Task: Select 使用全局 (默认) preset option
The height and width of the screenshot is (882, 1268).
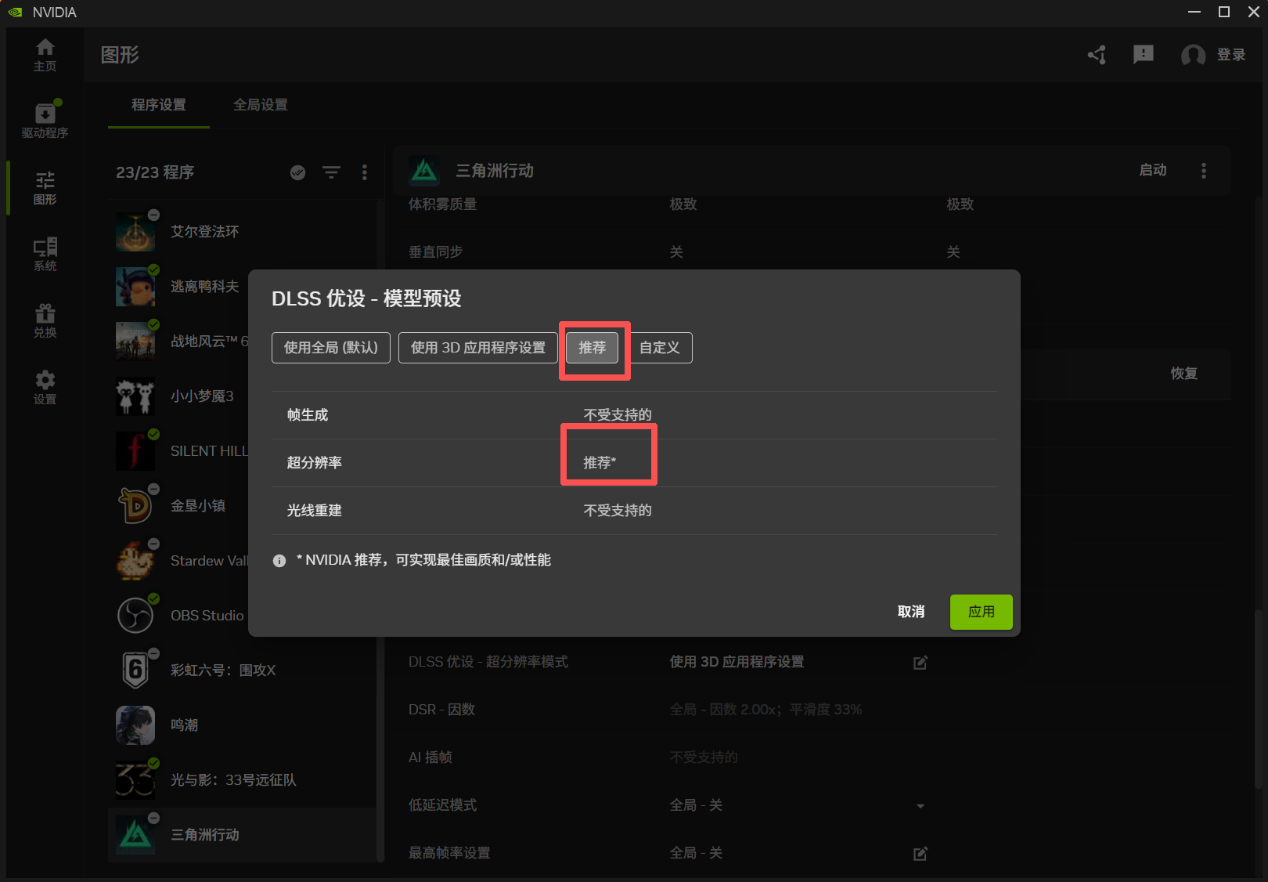Action: click(330, 347)
